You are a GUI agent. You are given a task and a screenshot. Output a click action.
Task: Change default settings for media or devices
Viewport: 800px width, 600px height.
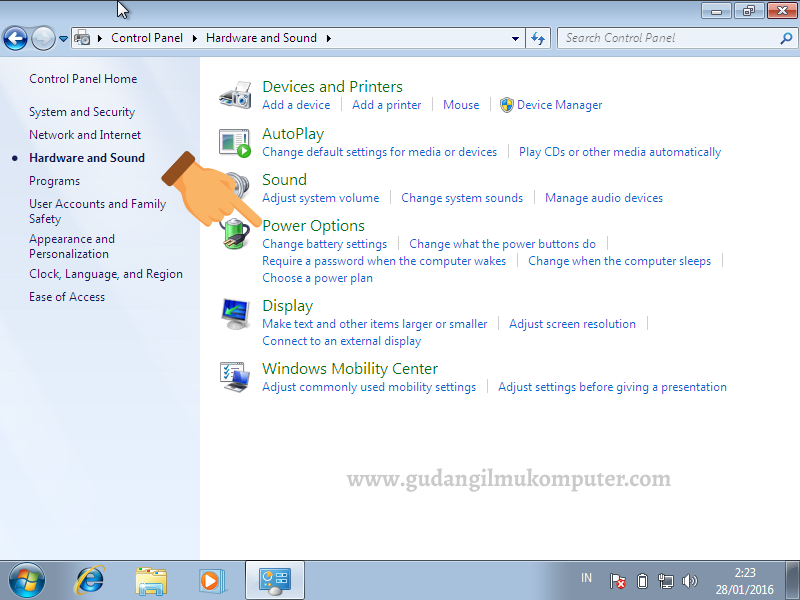click(380, 152)
